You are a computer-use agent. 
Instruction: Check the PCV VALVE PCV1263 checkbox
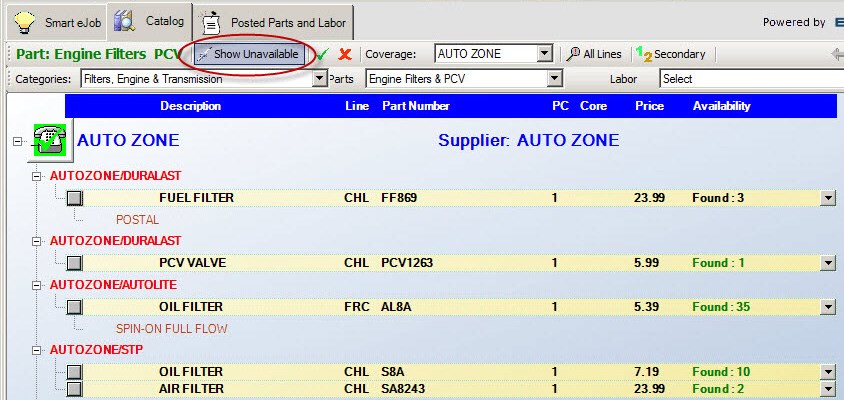coord(74,263)
